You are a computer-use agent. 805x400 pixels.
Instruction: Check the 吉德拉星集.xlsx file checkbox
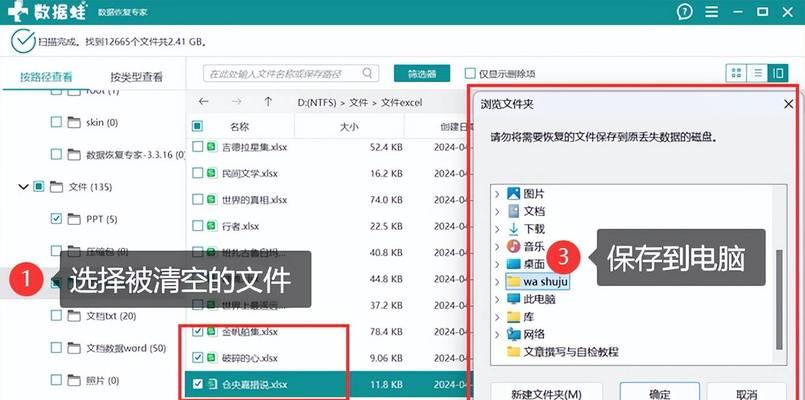197,147
